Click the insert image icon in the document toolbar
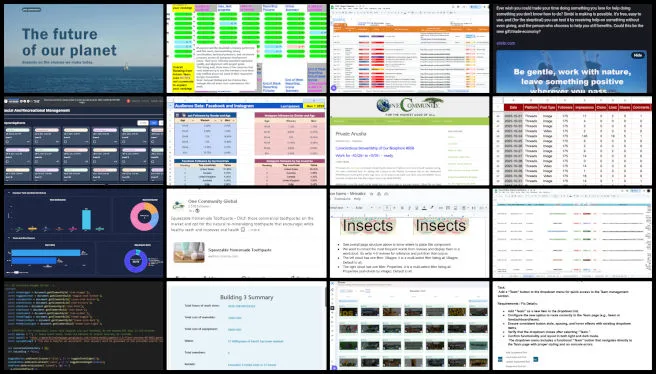This screenshot has width=656, height=374. coord(455,207)
